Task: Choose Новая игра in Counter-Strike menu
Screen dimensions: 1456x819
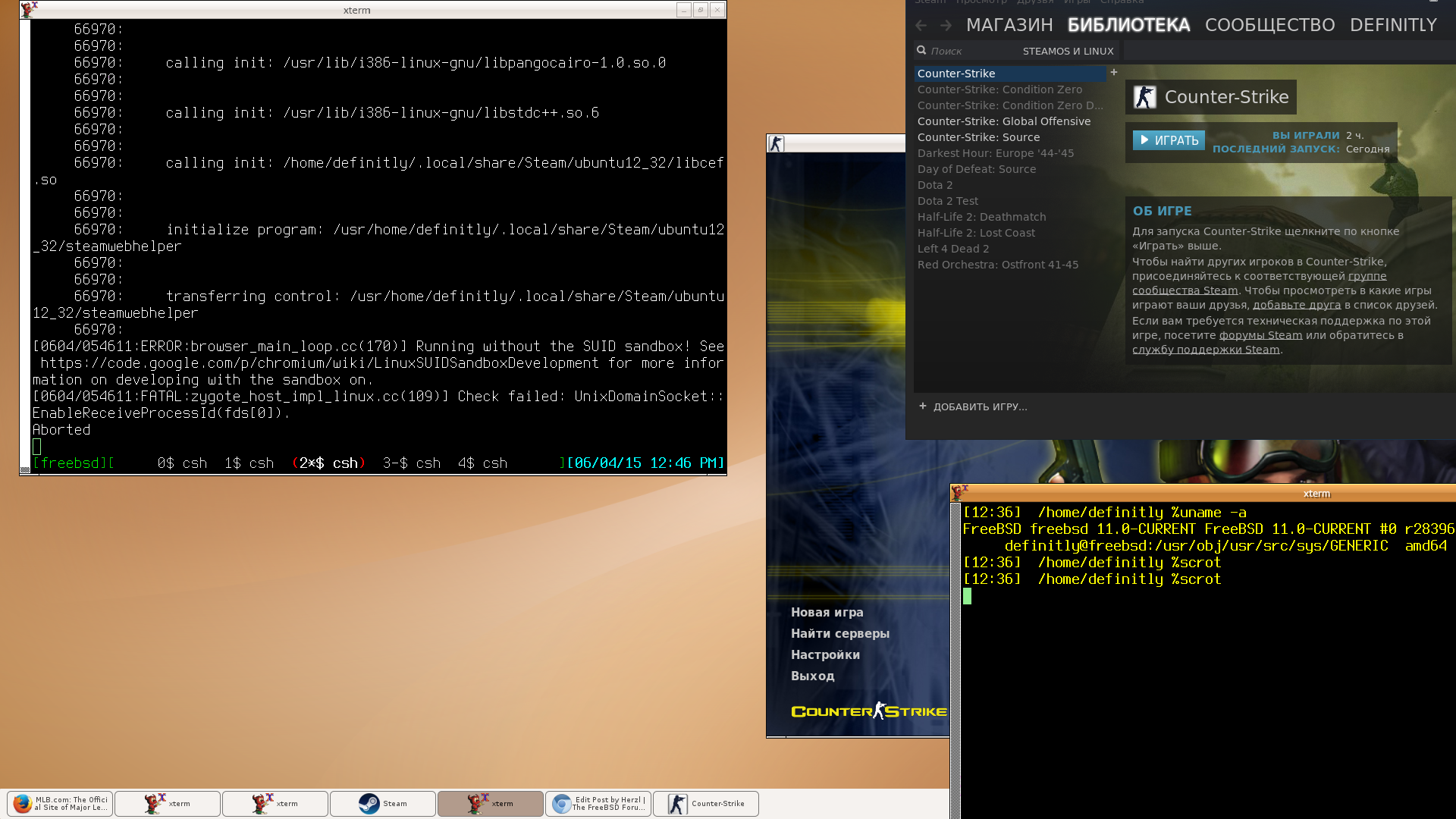Action: [x=827, y=612]
